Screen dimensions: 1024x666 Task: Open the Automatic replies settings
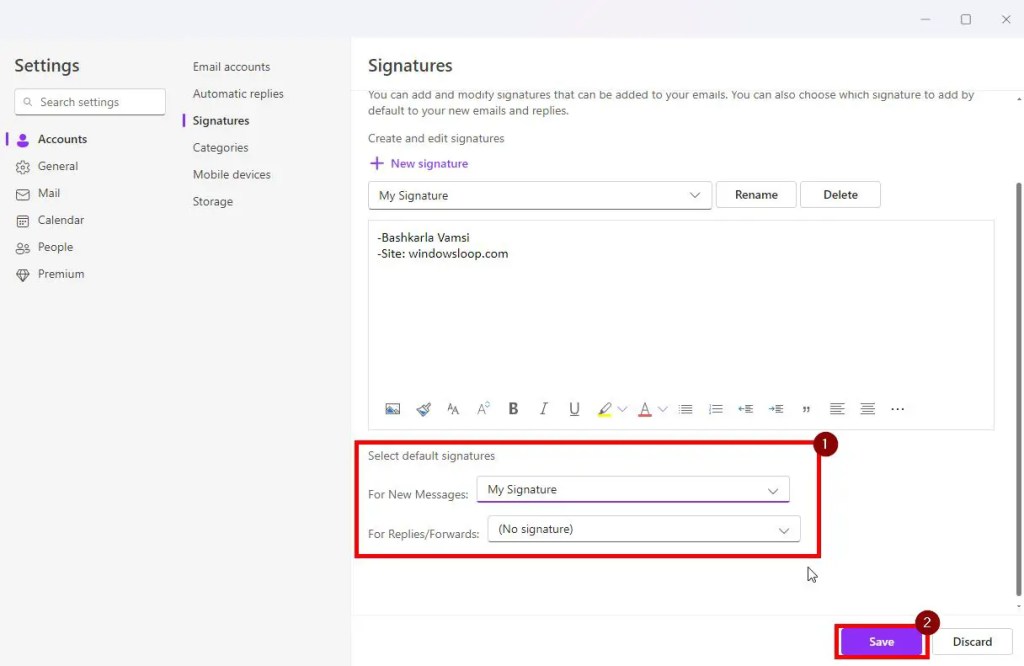[238, 93]
